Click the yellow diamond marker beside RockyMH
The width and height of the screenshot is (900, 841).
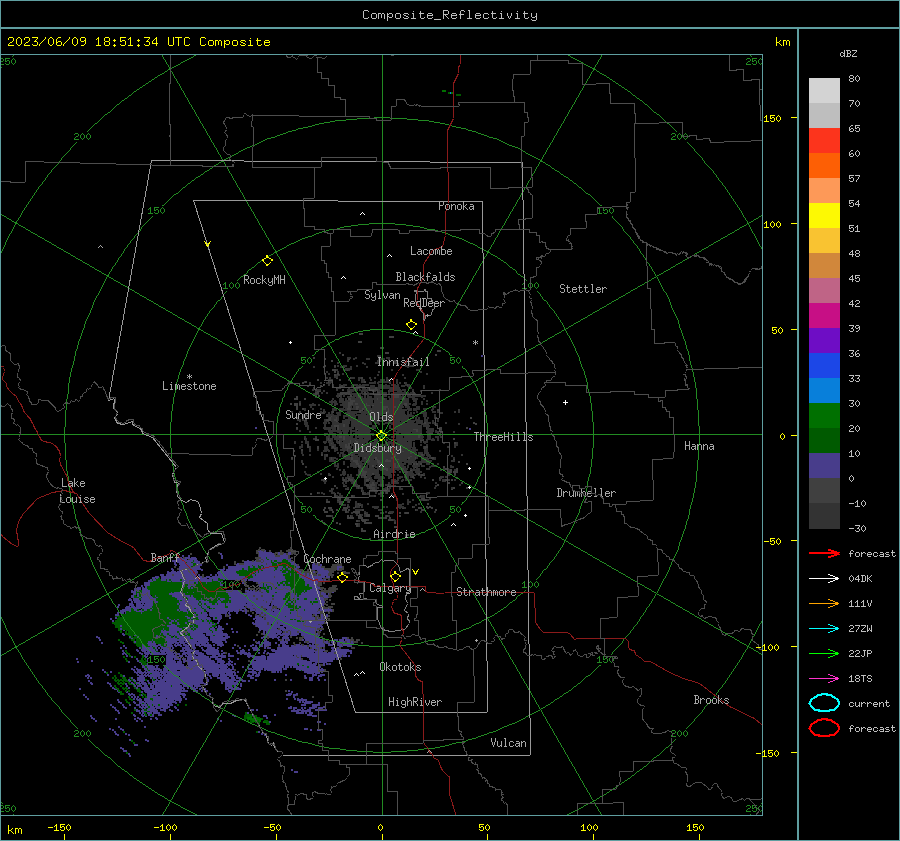267,261
